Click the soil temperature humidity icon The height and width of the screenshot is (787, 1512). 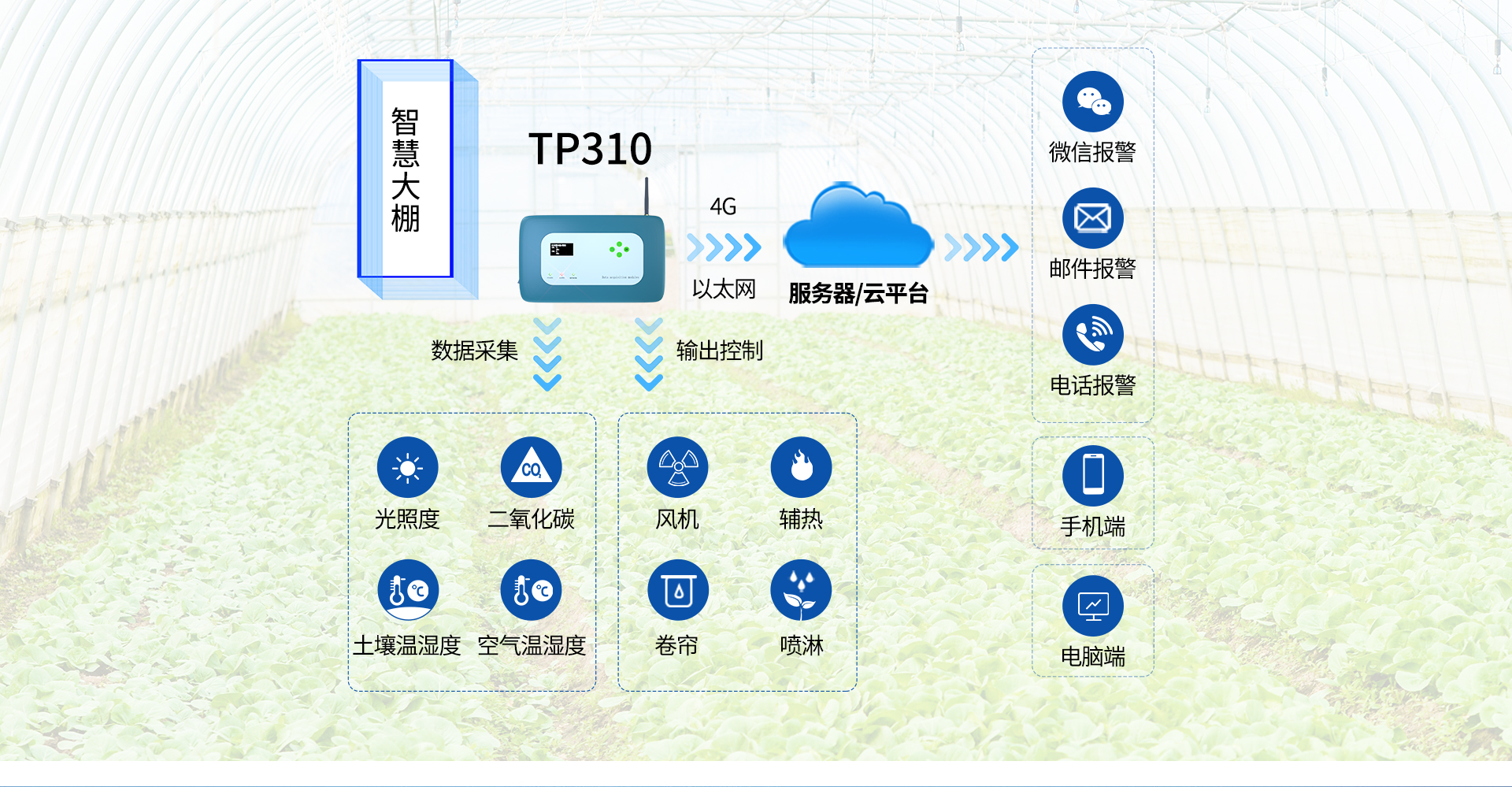click(x=407, y=590)
